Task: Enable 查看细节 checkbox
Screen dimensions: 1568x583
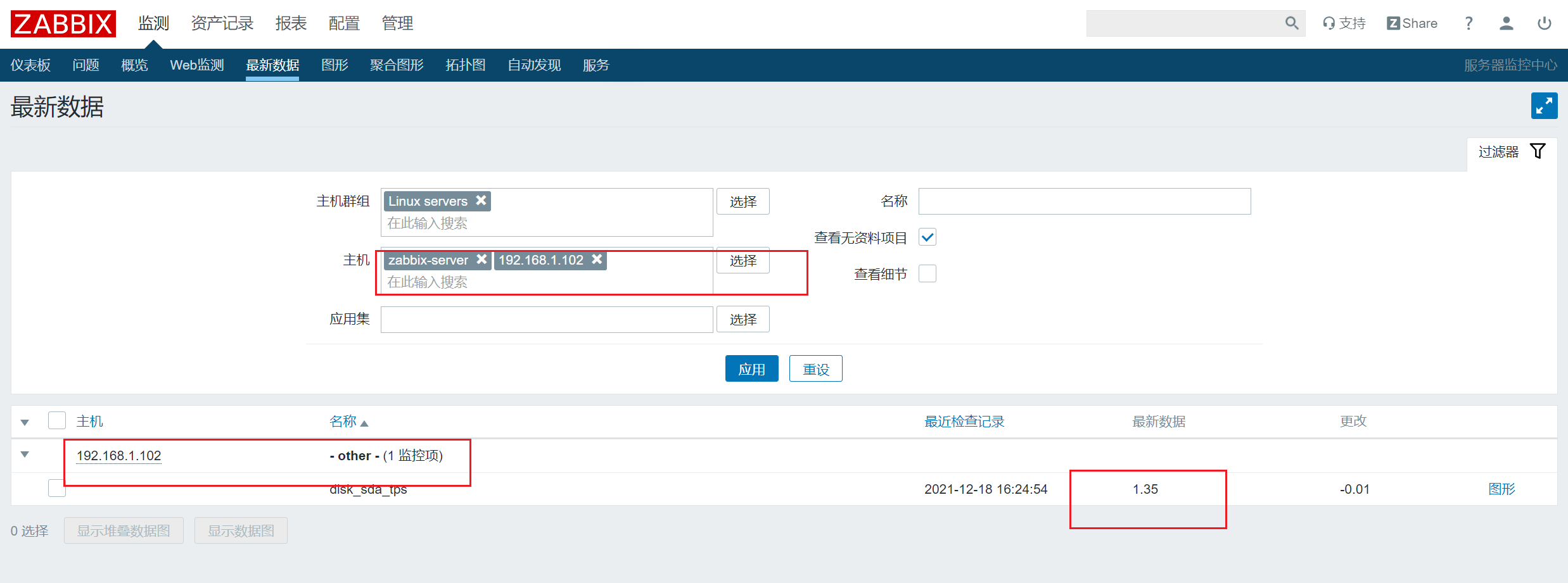Action: pyautogui.click(x=927, y=273)
